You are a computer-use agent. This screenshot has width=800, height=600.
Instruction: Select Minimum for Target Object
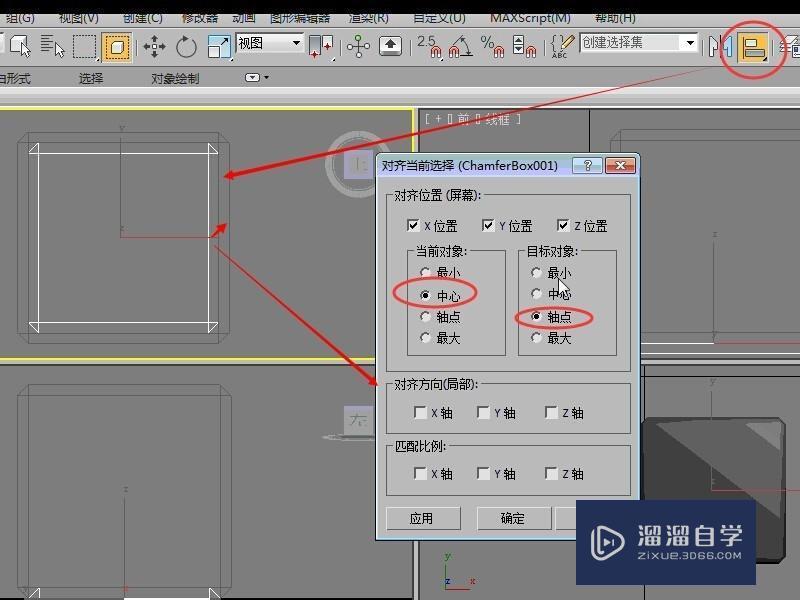point(536,272)
